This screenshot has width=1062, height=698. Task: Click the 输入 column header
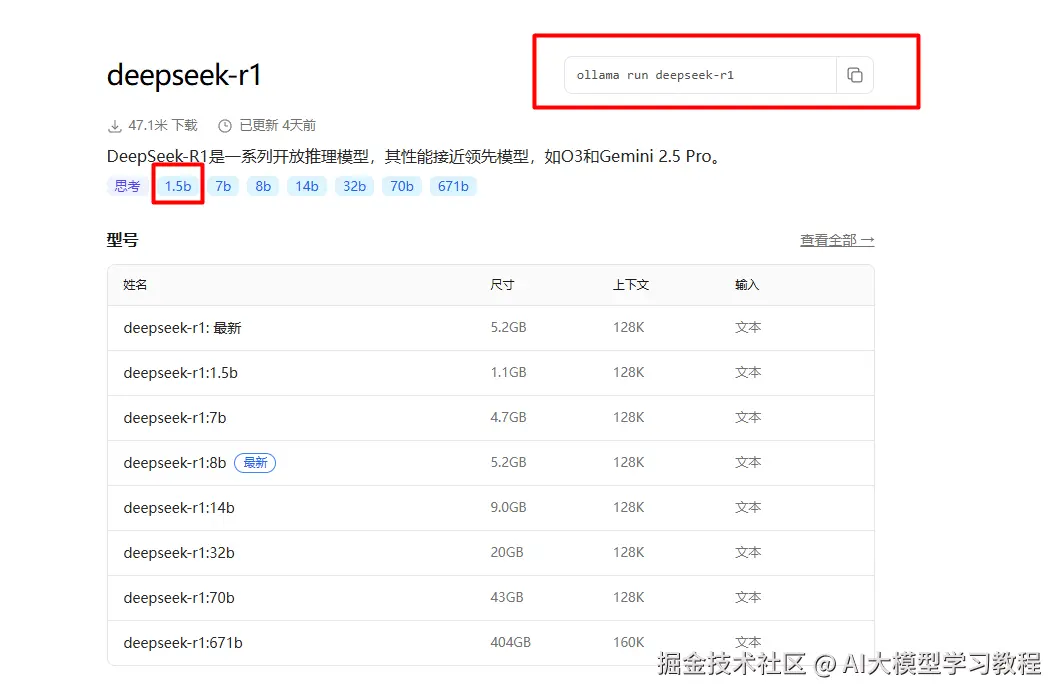[747, 285]
